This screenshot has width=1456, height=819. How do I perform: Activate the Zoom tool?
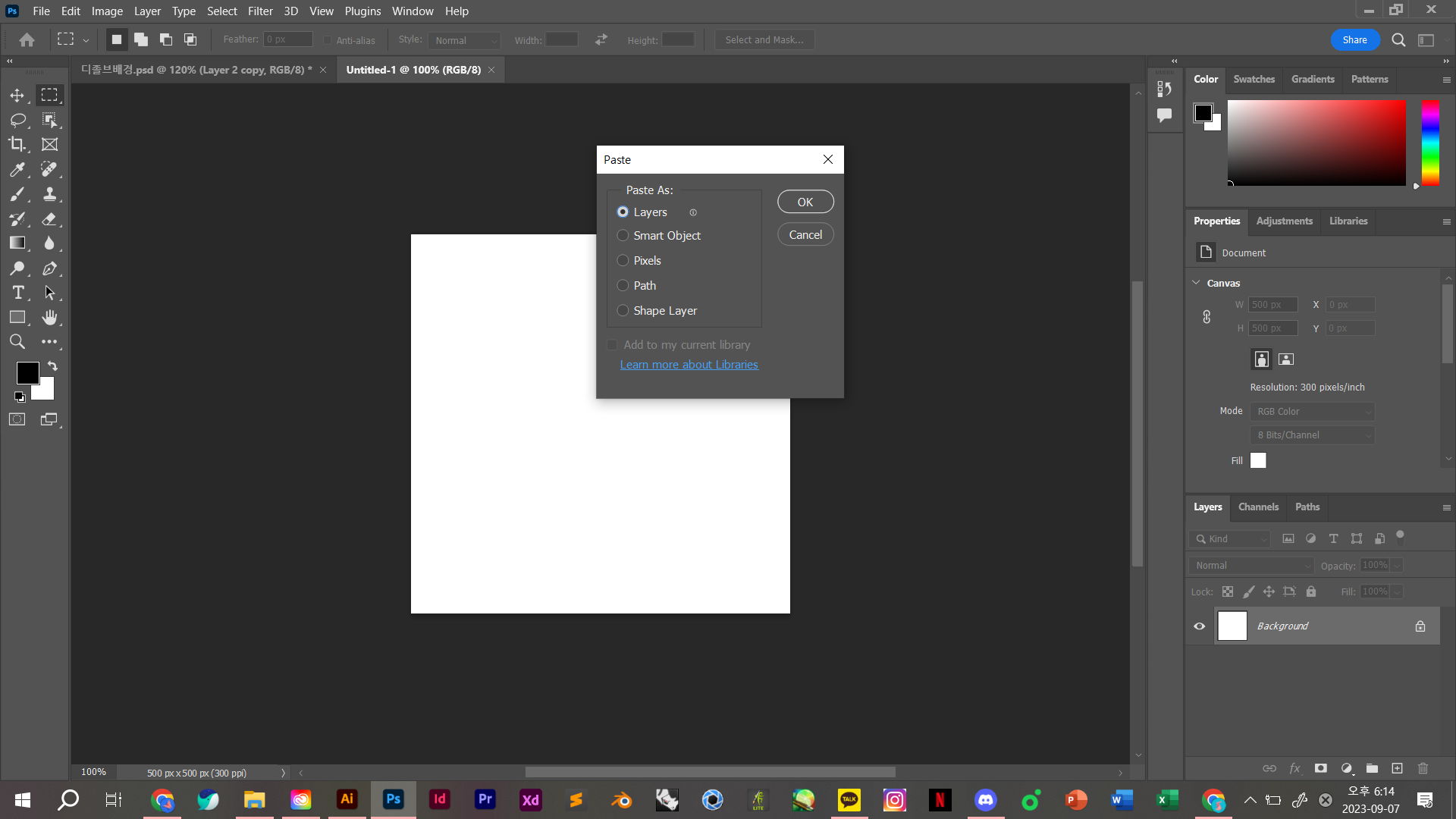(x=17, y=342)
